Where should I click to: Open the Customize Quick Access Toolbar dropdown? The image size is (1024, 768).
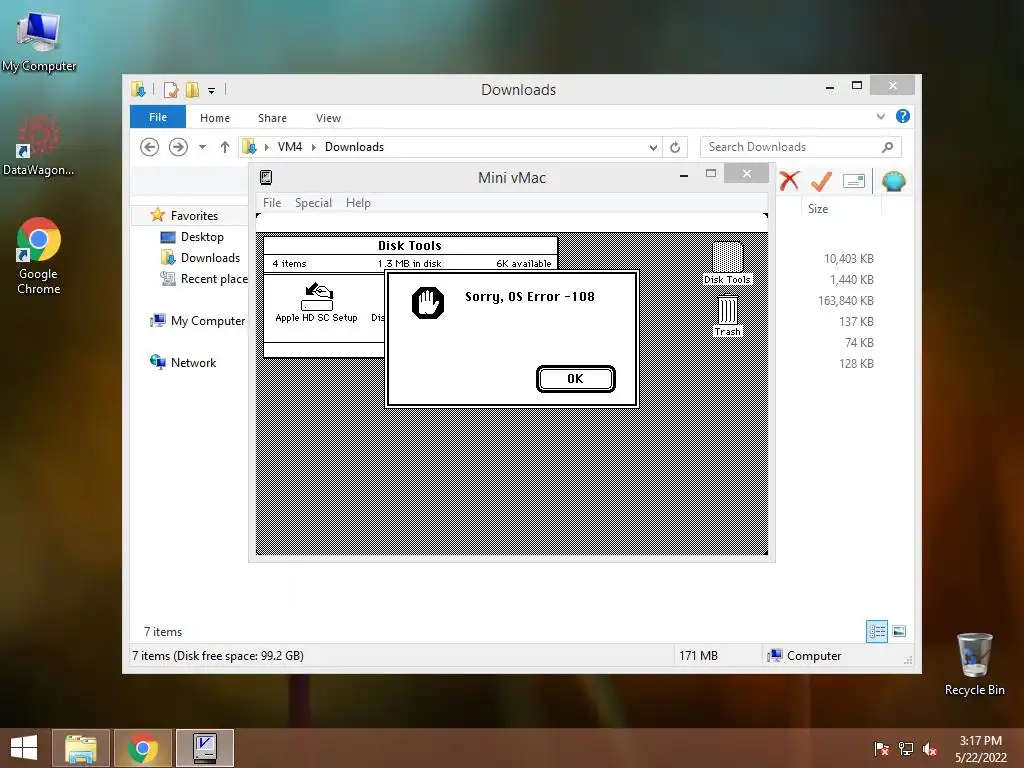(211, 91)
